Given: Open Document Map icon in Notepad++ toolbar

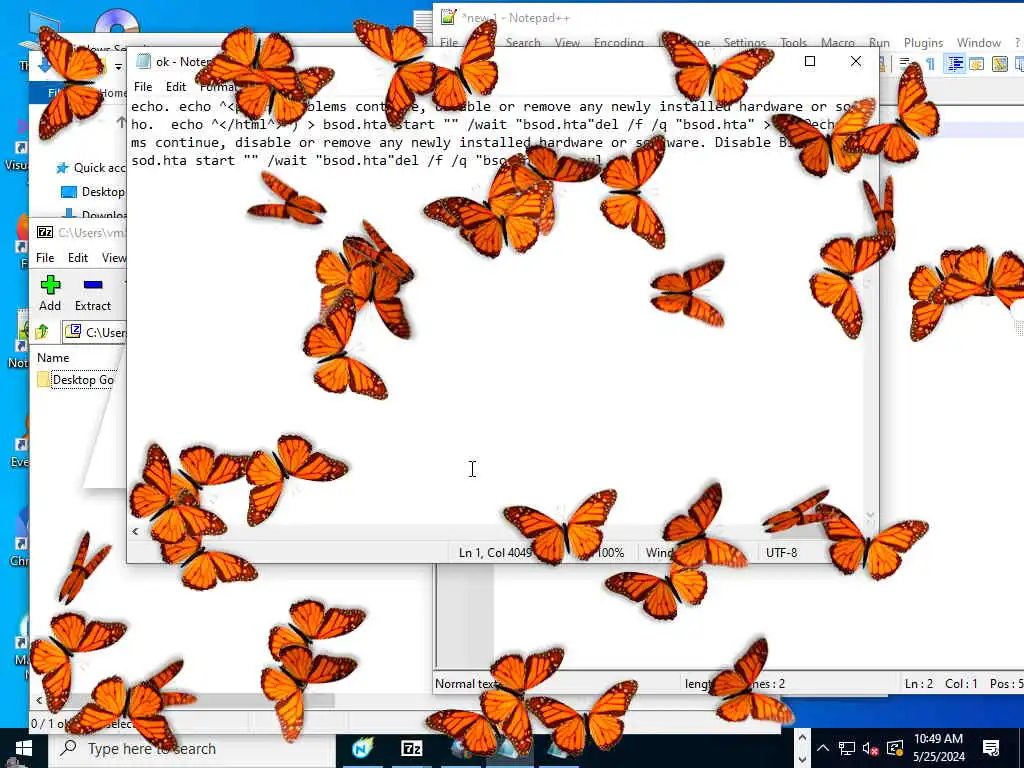Looking at the screenshot, I should (999, 63).
